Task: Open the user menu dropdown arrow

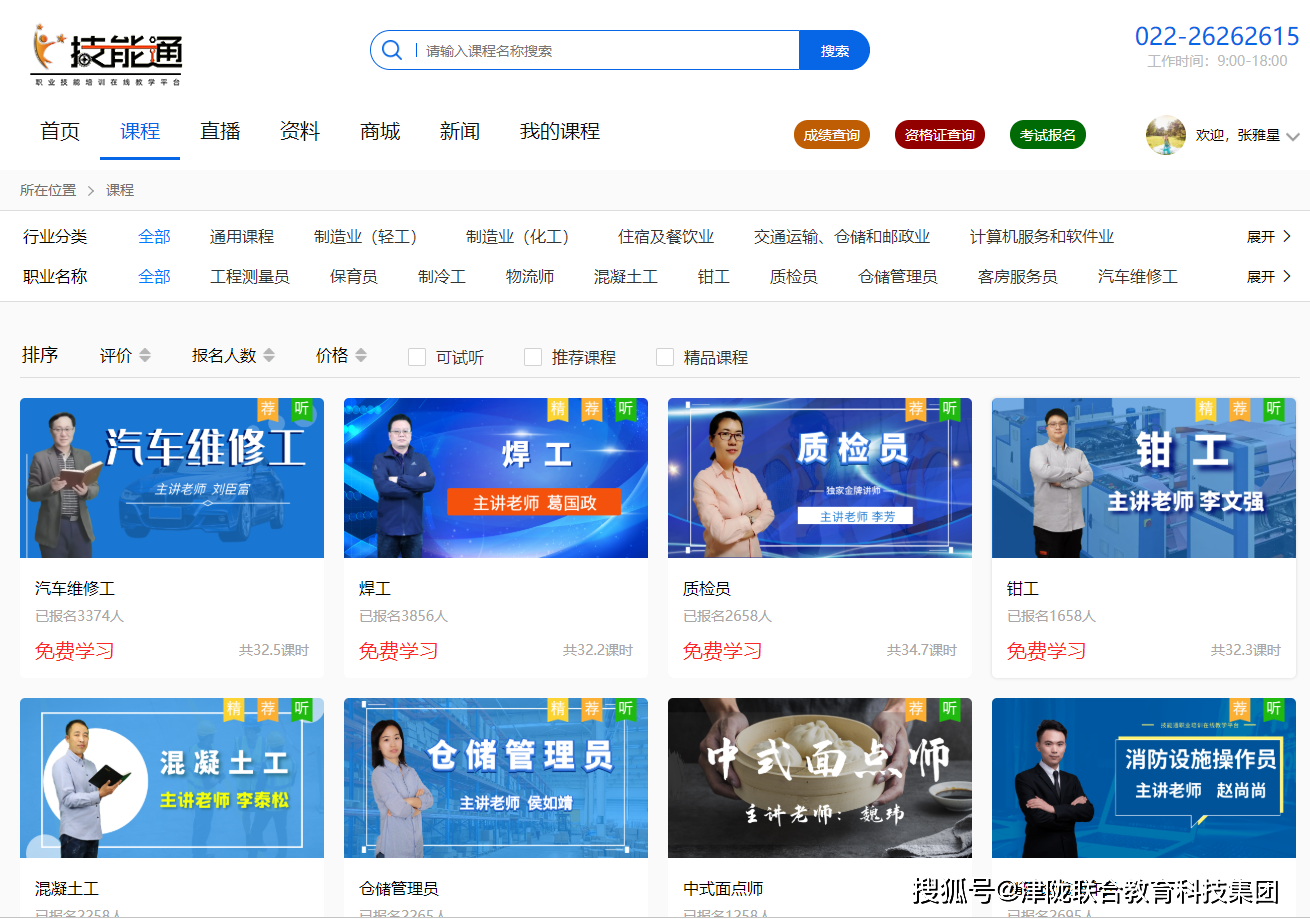Action: coord(1293,137)
